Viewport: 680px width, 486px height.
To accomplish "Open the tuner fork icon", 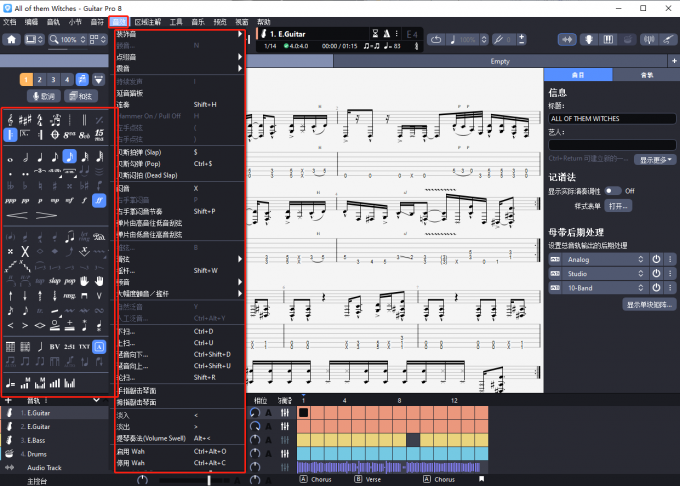I will point(649,40).
